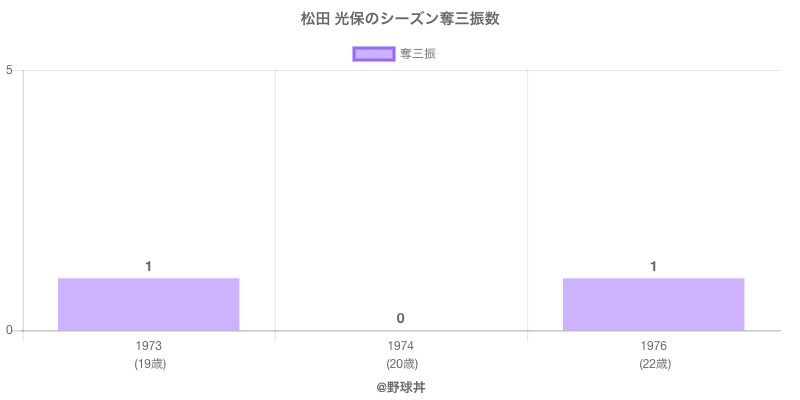Toggle the 奪三振 legend label text

pos(417,54)
